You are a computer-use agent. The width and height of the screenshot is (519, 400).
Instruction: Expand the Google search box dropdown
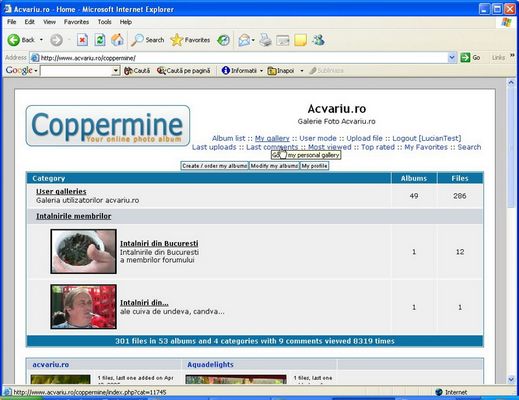coord(116,71)
